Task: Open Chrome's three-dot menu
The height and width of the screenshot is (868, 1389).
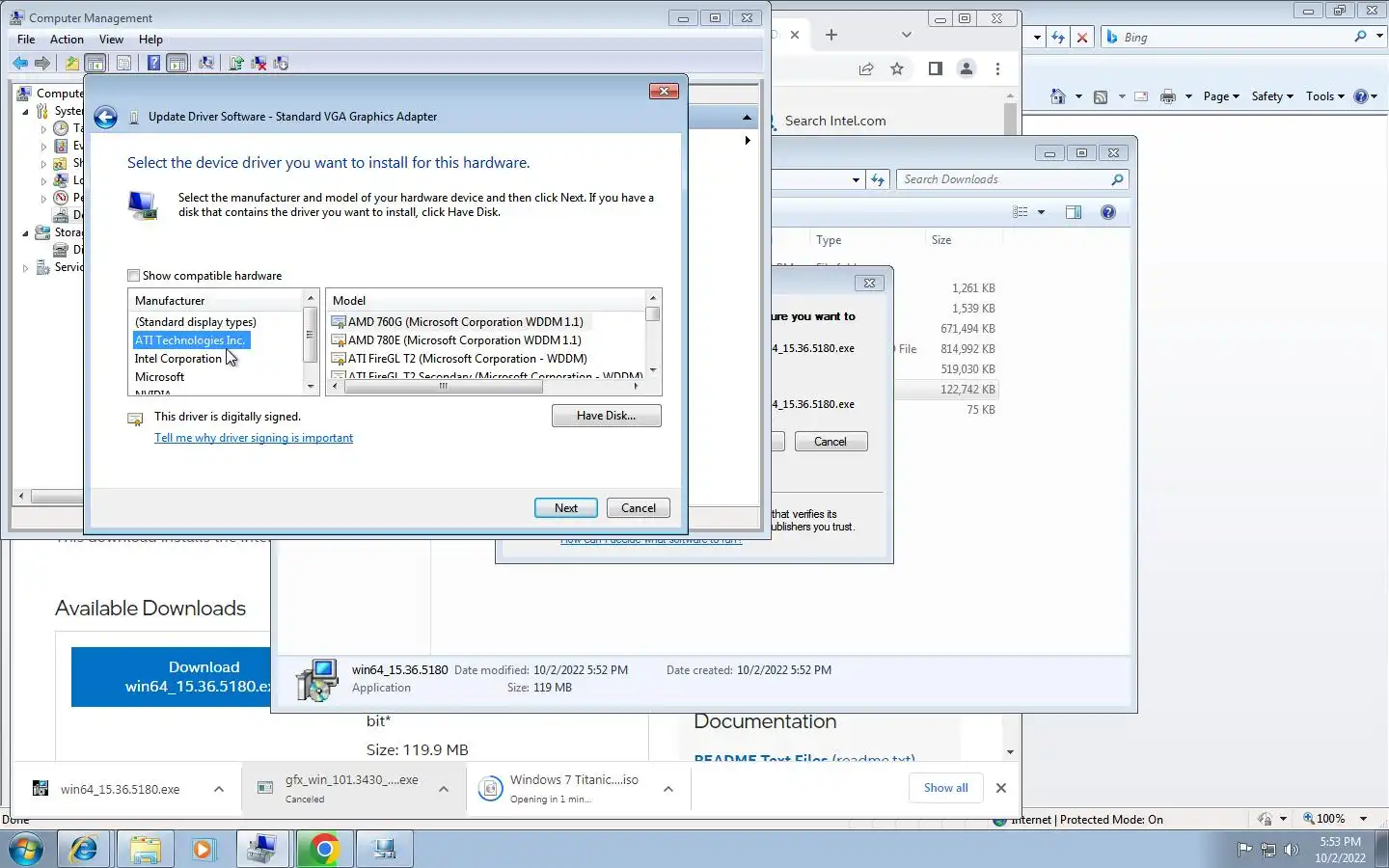Action: pos(997,68)
